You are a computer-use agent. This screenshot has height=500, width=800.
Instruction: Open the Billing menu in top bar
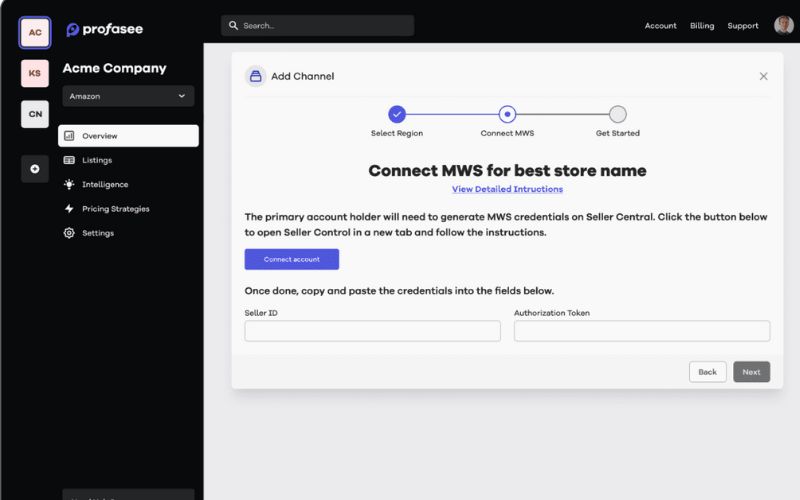[x=702, y=26]
